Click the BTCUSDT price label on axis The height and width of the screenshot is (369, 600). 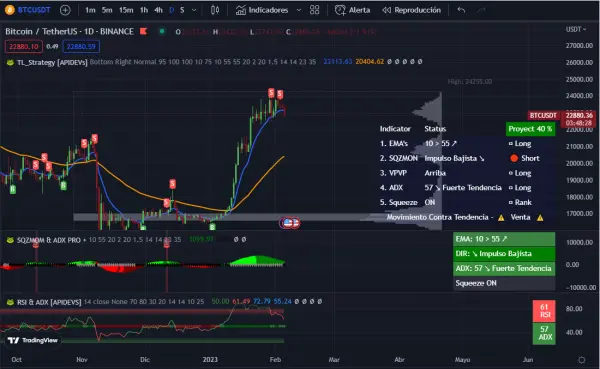click(543, 115)
